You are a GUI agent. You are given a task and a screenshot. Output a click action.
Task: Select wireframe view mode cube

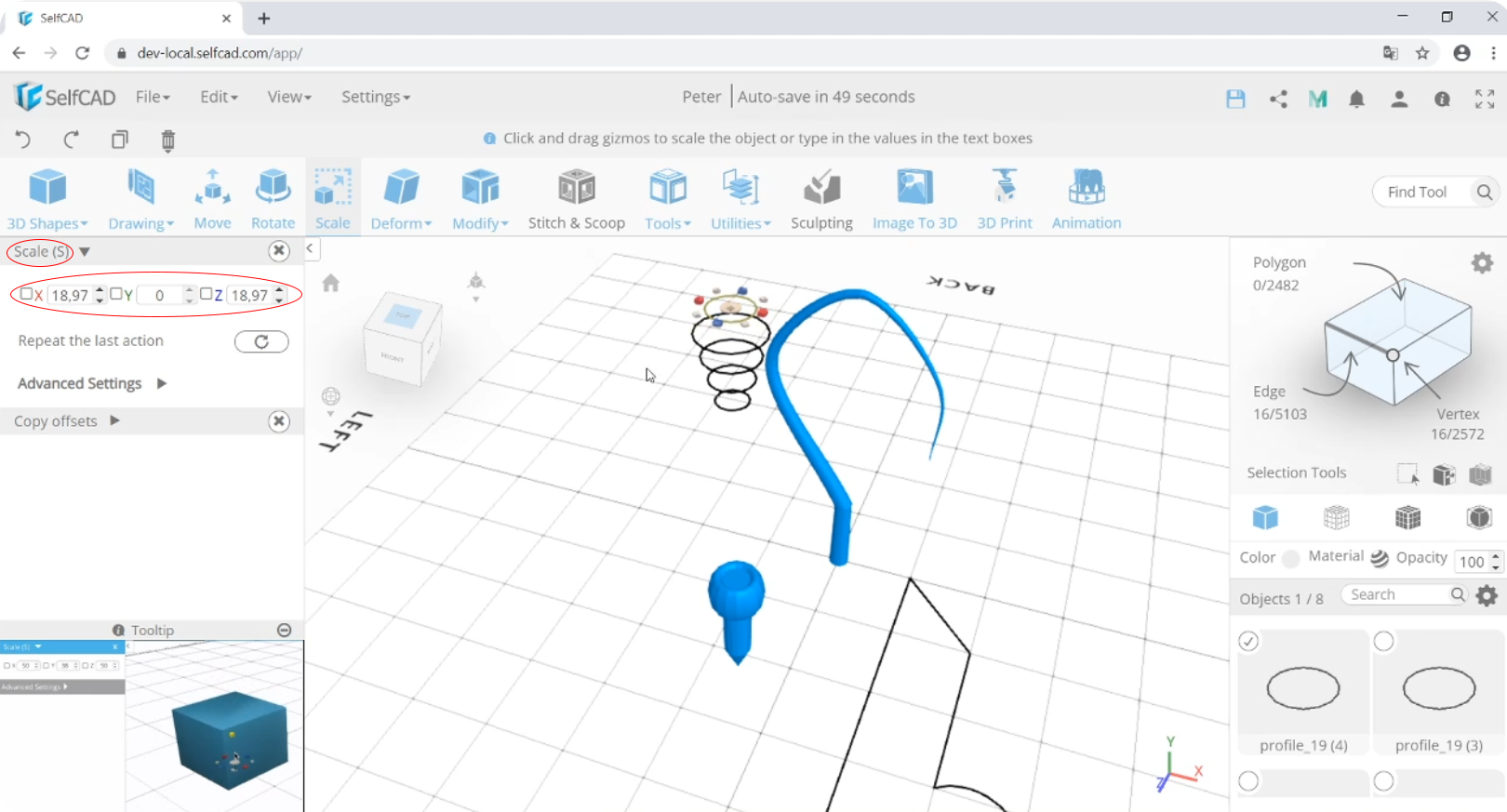(x=1337, y=517)
